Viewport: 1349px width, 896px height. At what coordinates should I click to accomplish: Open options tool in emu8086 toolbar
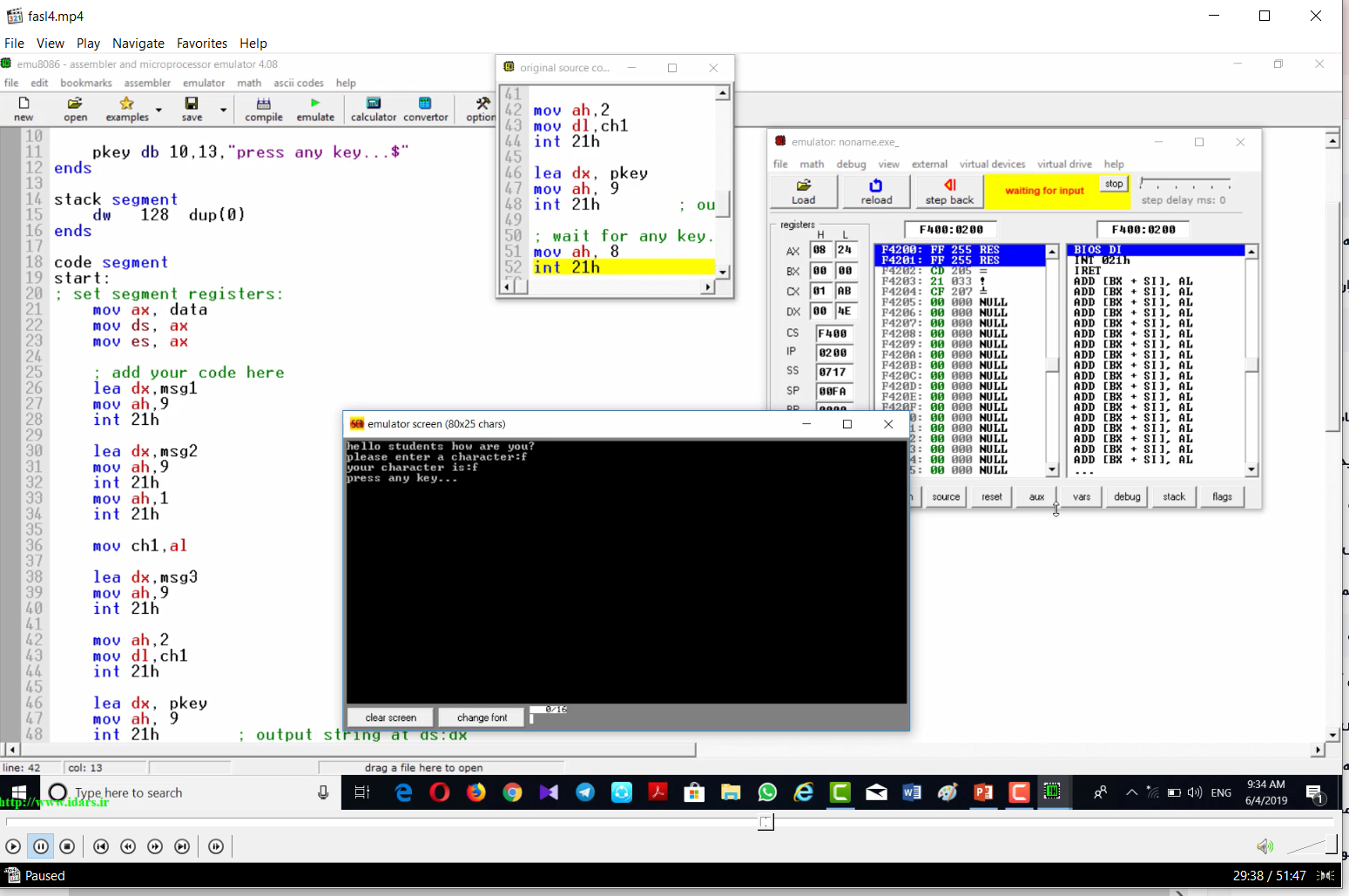click(x=481, y=109)
